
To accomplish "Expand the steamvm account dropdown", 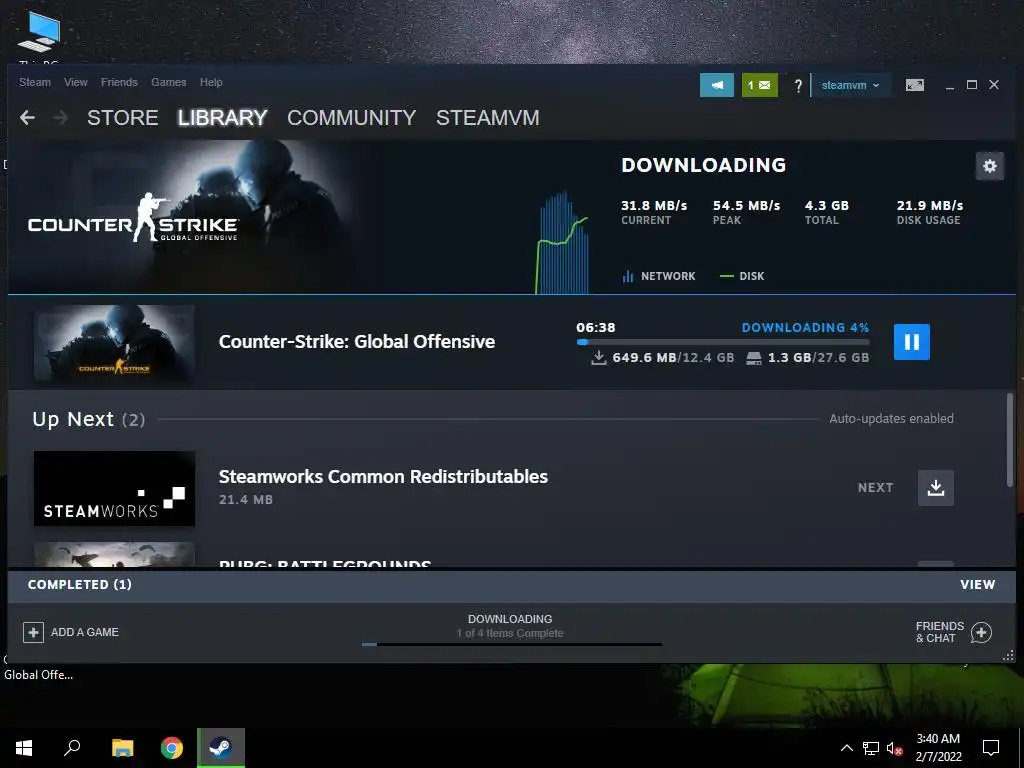I will coord(850,86).
